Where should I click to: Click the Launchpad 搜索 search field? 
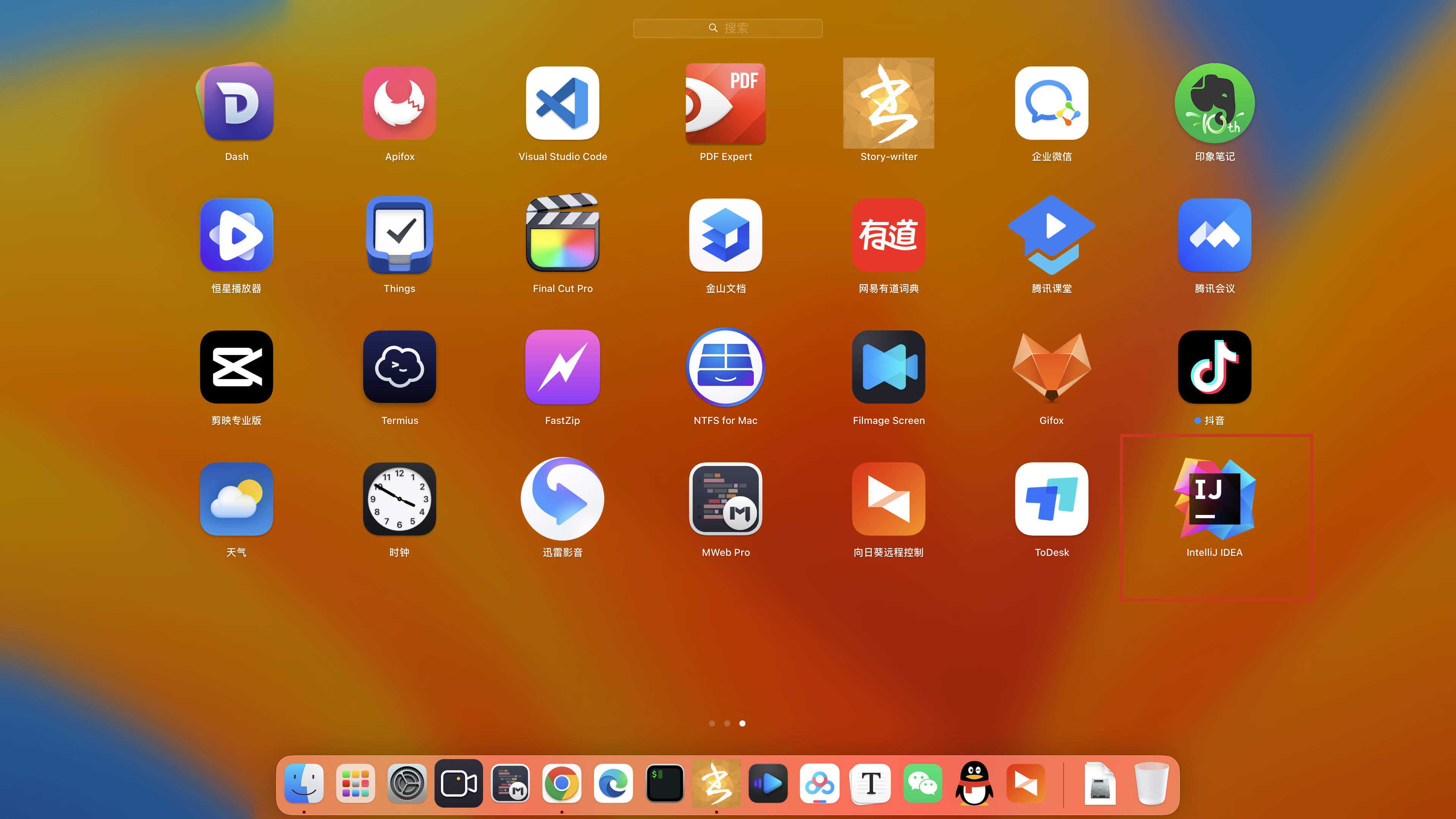[x=728, y=28]
